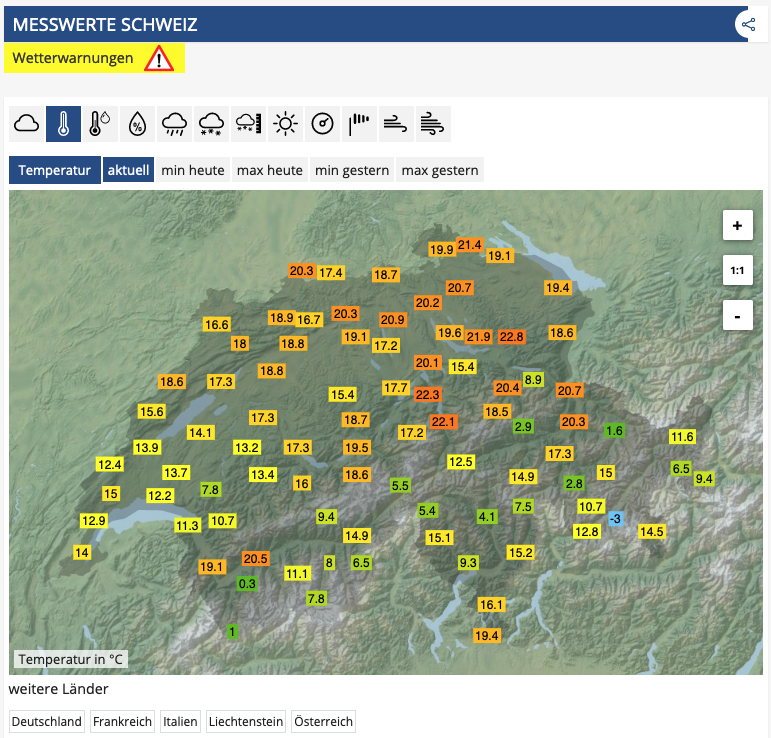Open the share icon in header
Viewport: 771px width, 738px height.
748,24
